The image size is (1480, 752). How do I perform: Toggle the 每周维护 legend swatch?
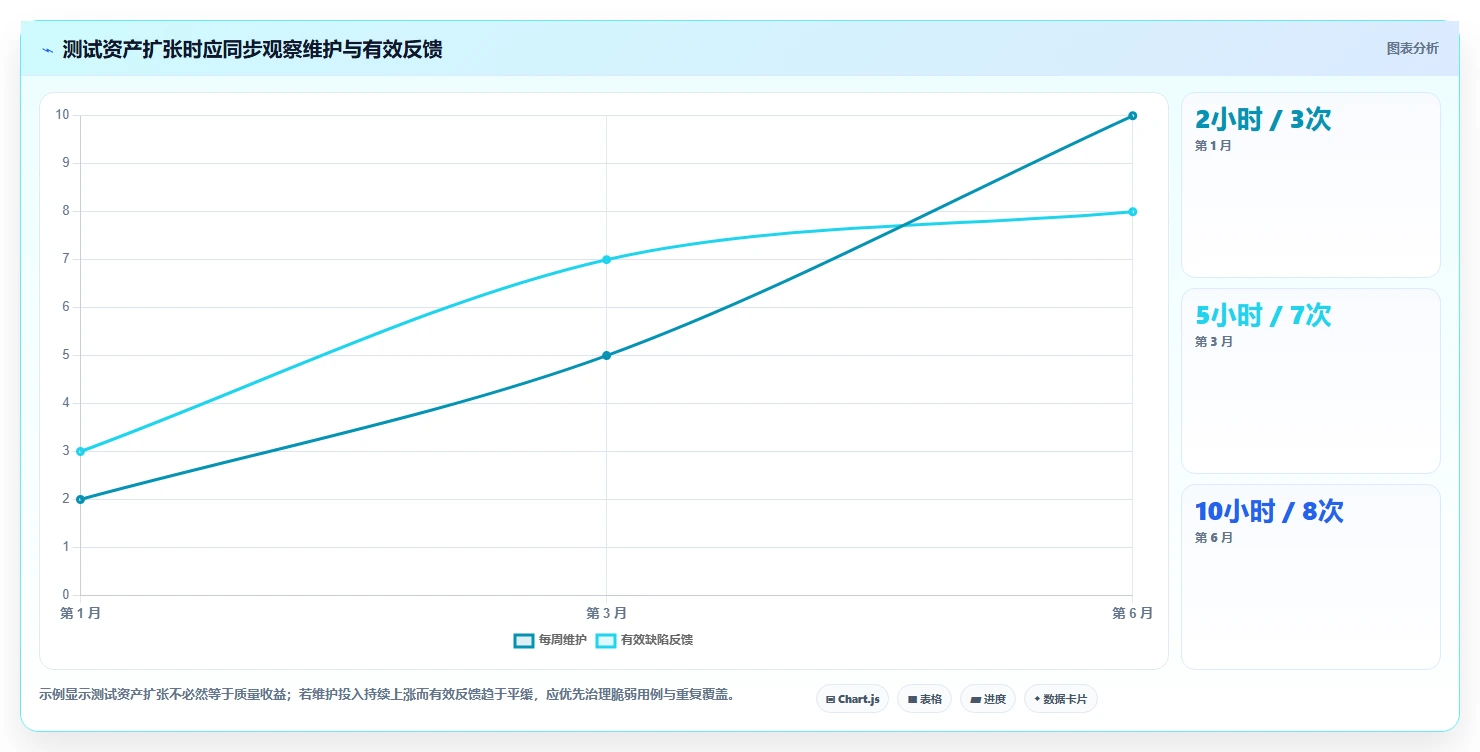click(x=524, y=640)
